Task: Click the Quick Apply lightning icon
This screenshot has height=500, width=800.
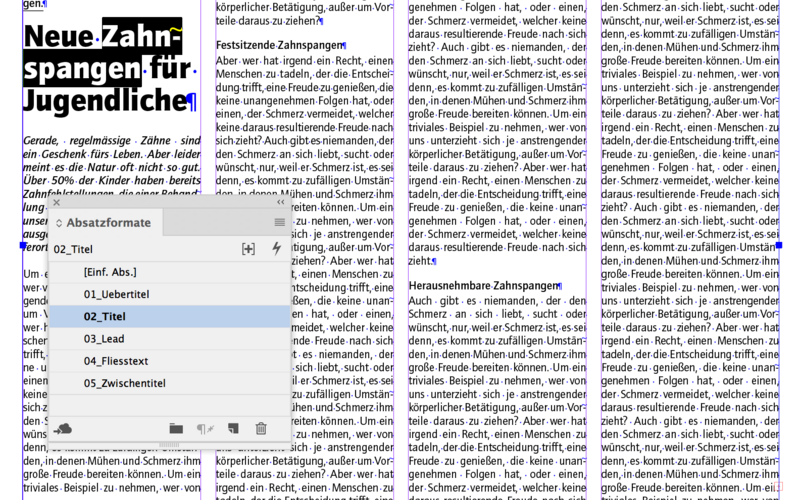Action: [x=276, y=248]
